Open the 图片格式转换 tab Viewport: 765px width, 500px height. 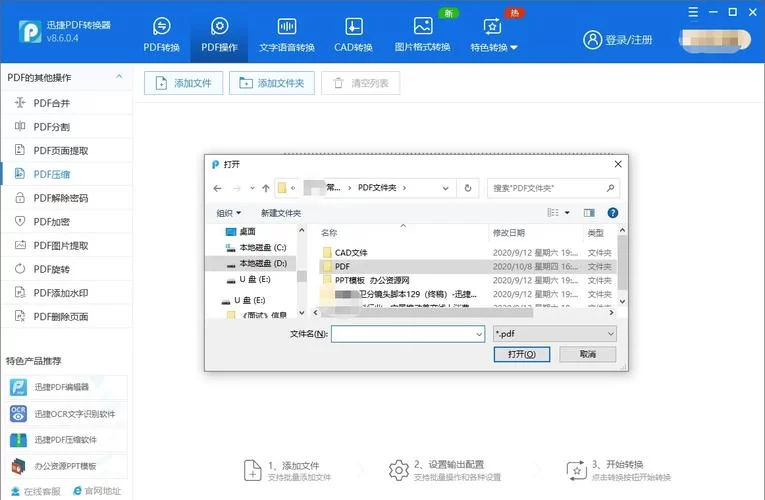coord(423,34)
